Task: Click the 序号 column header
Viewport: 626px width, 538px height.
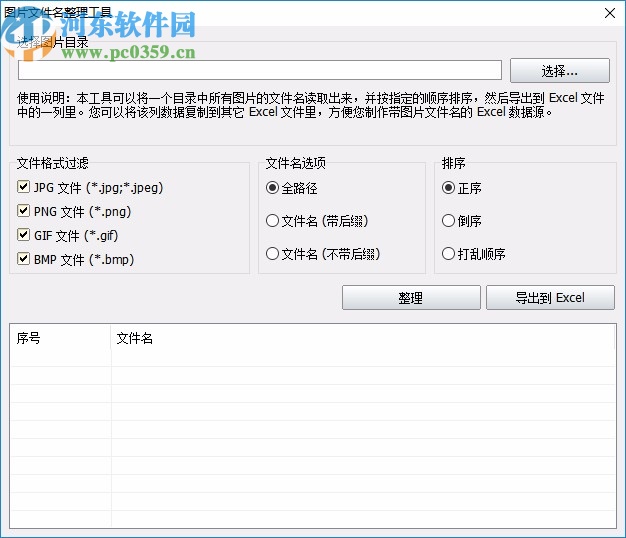Action: pos(60,338)
